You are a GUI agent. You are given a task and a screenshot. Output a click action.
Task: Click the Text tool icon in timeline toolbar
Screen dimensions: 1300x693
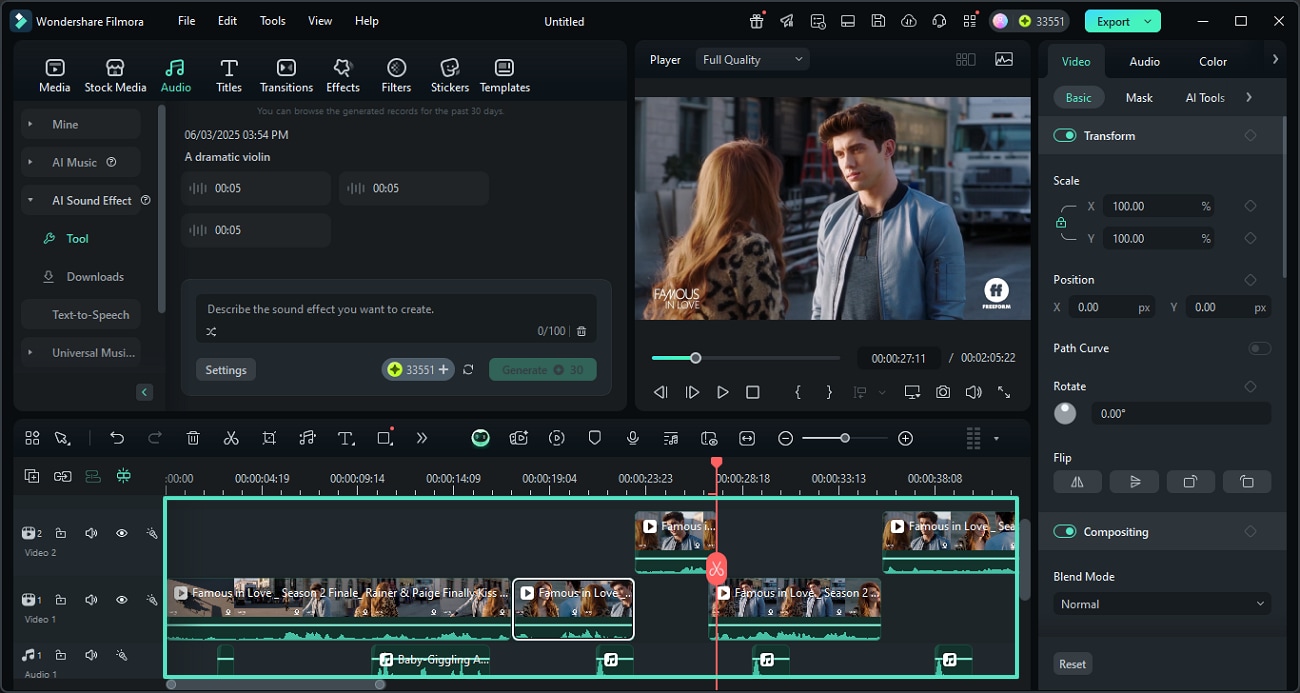pyautogui.click(x=346, y=438)
